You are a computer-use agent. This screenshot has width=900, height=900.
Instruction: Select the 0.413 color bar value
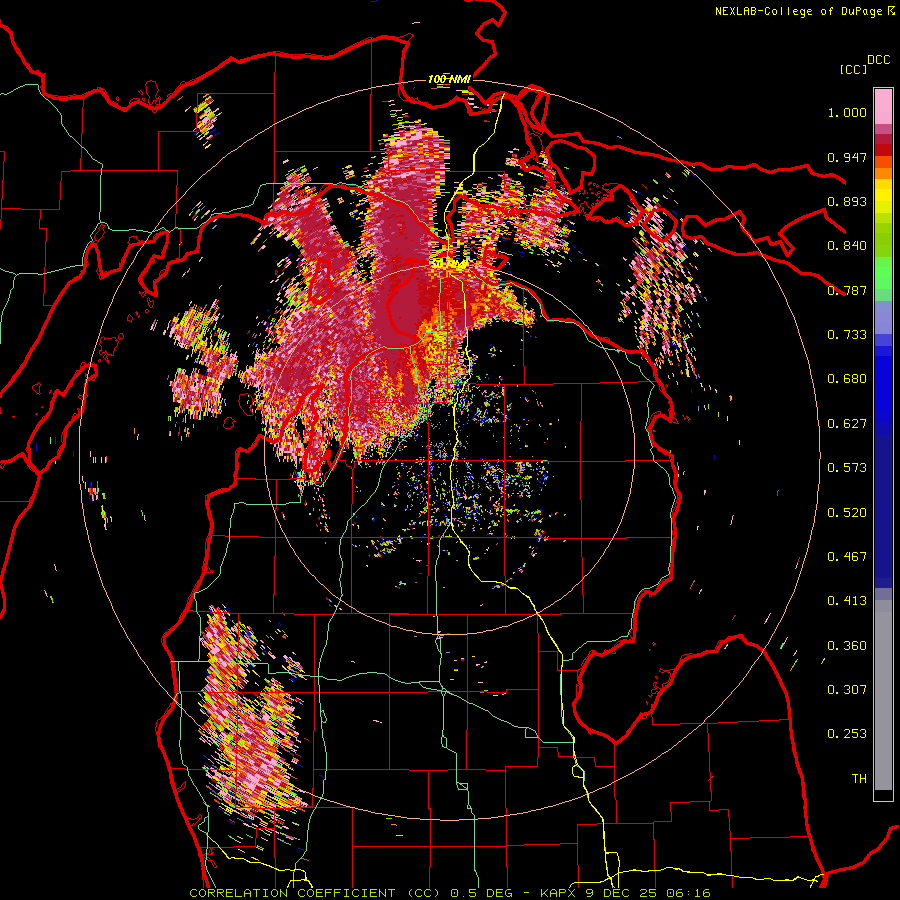tap(847, 601)
